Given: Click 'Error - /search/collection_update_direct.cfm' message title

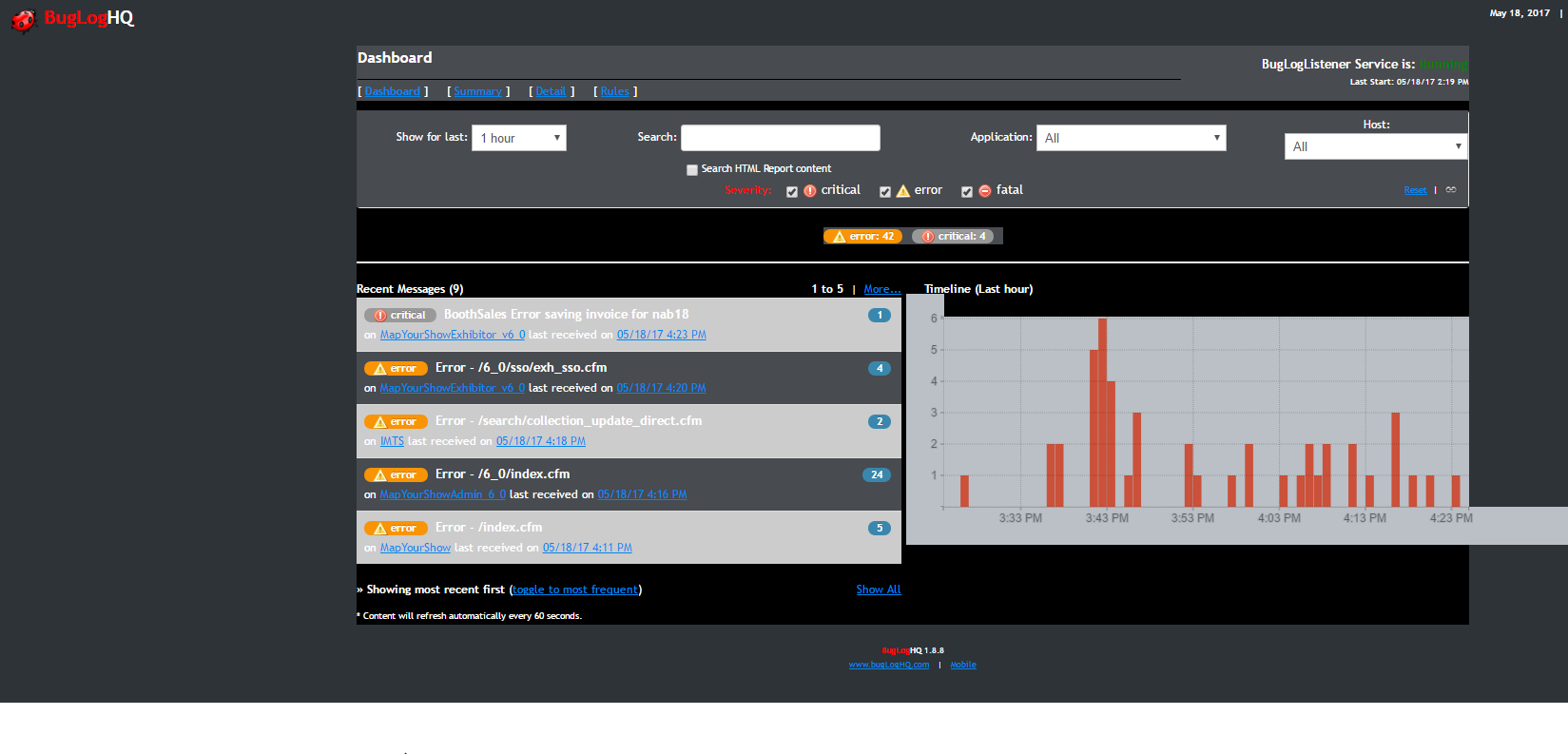Looking at the screenshot, I should (569, 421).
